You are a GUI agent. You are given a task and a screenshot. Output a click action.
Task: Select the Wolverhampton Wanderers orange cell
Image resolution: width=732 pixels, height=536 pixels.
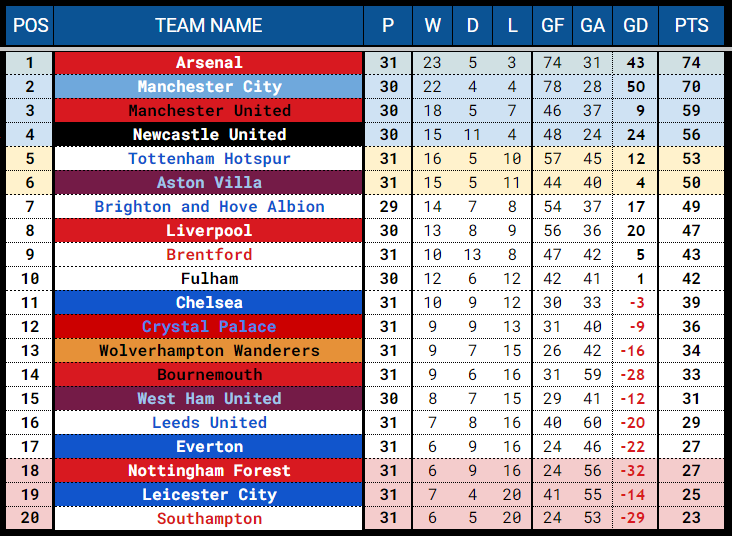pos(209,351)
